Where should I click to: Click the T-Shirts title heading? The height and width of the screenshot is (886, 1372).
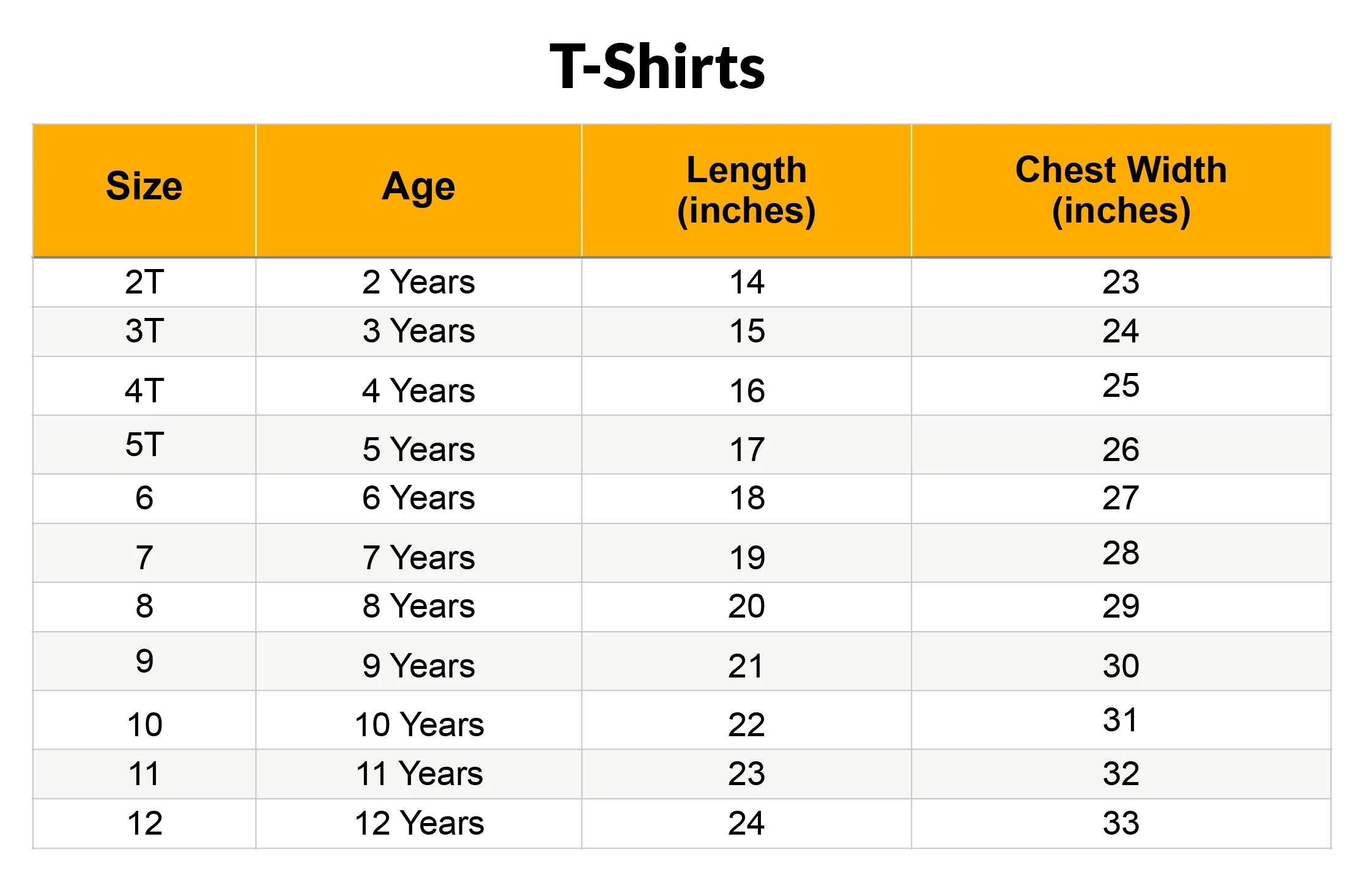point(657,67)
